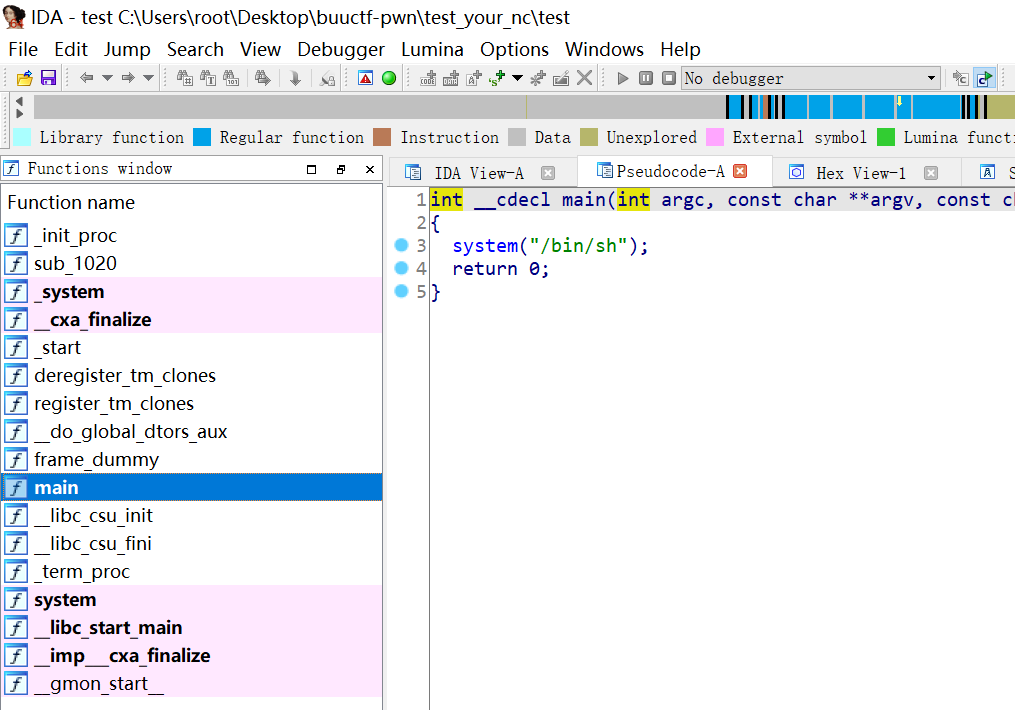Click the green 's' string-plus icon

click(x=497, y=78)
